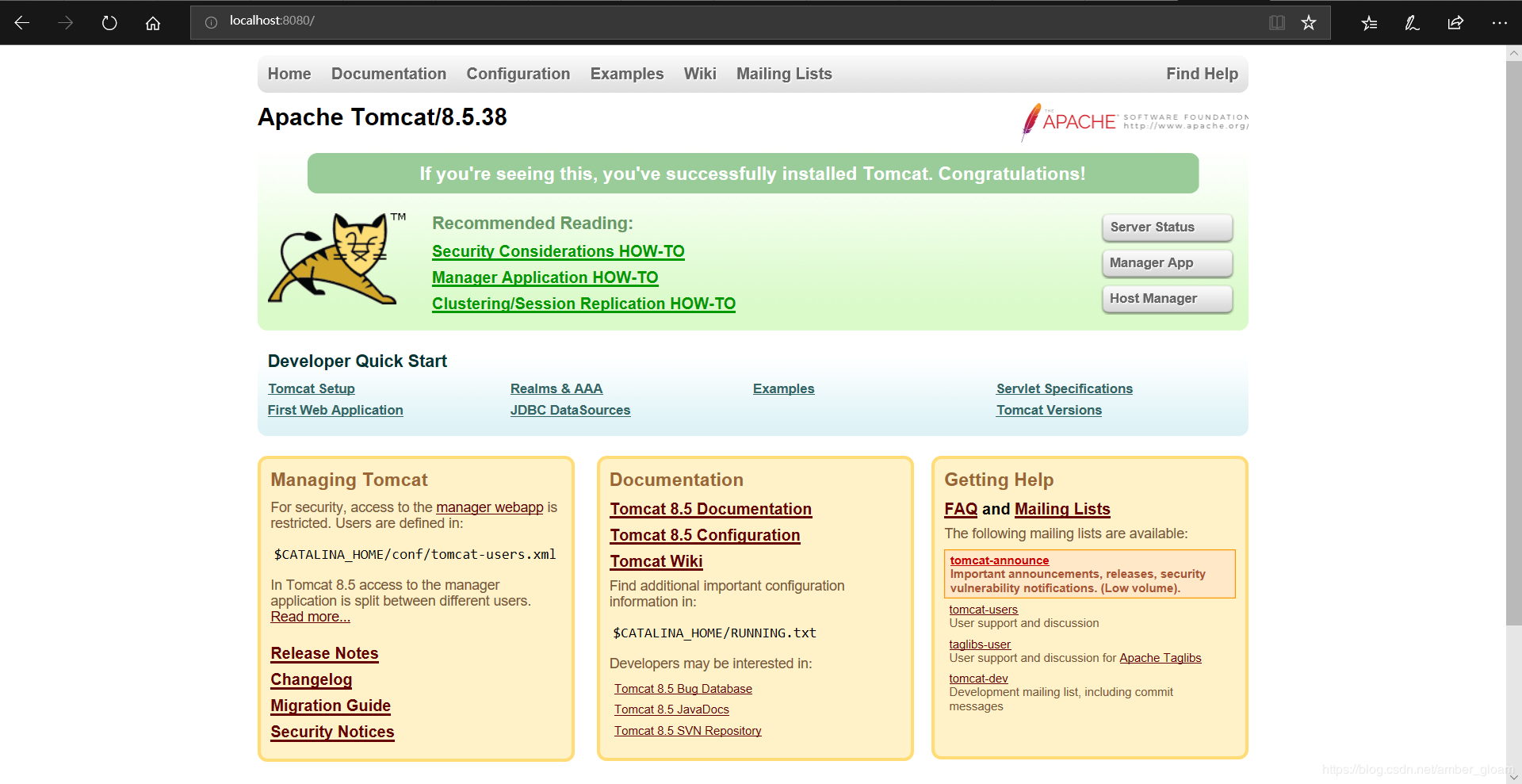Open the Configuration menu item
This screenshot has height=784, width=1522.
tap(518, 74)
